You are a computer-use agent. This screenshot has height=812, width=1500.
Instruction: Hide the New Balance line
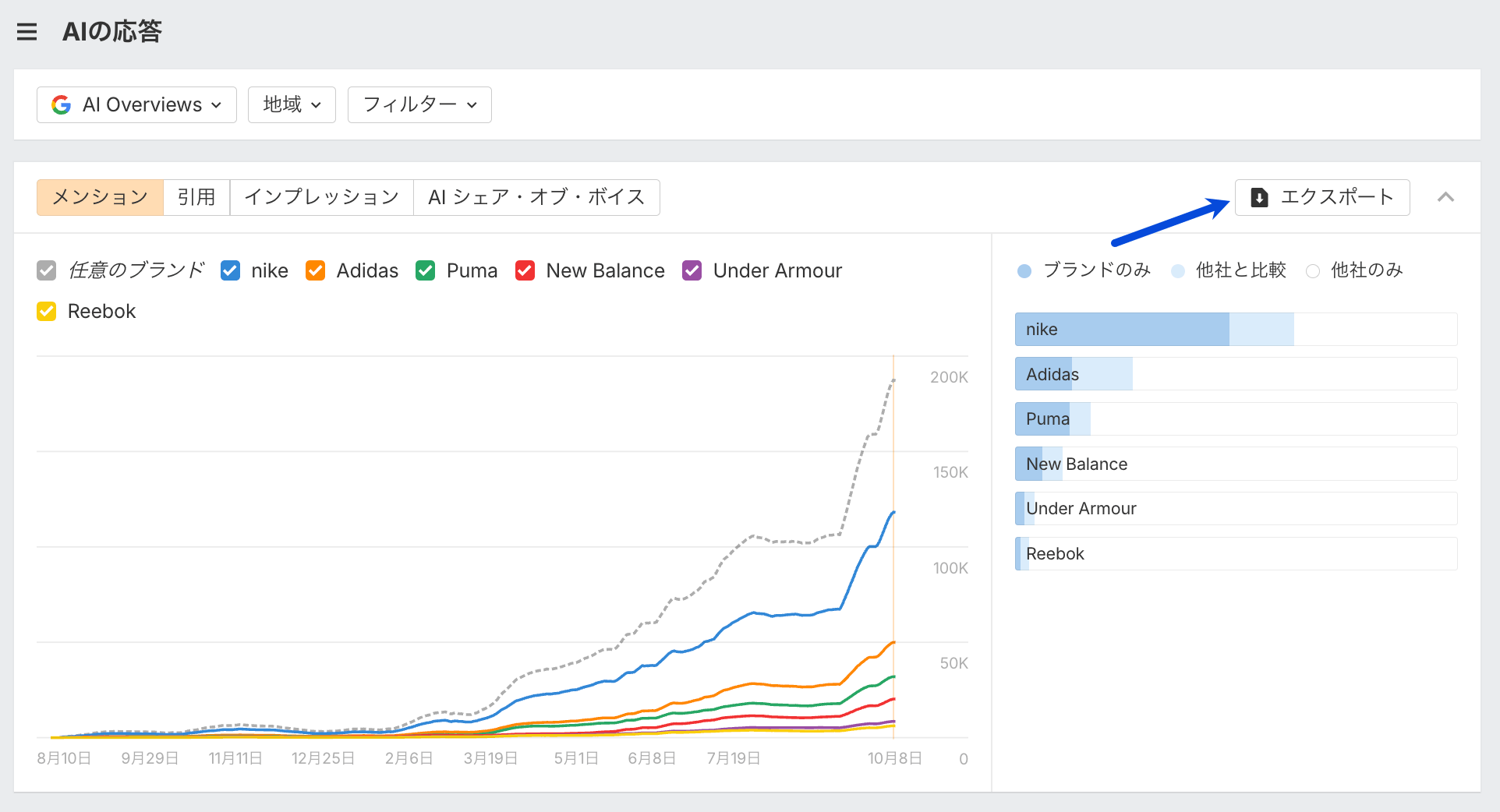pyautogui.click(x=525, y=270)
